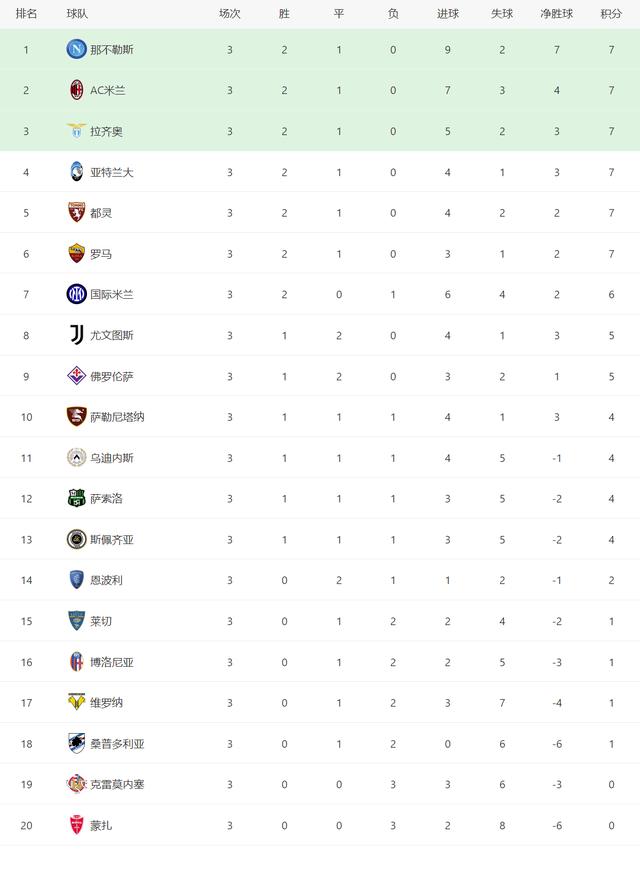The width and height of the screenshot is (640, 879).
Task: Sort by the 积分 column header
Action: pyautogui.click(x=611, y=14)
